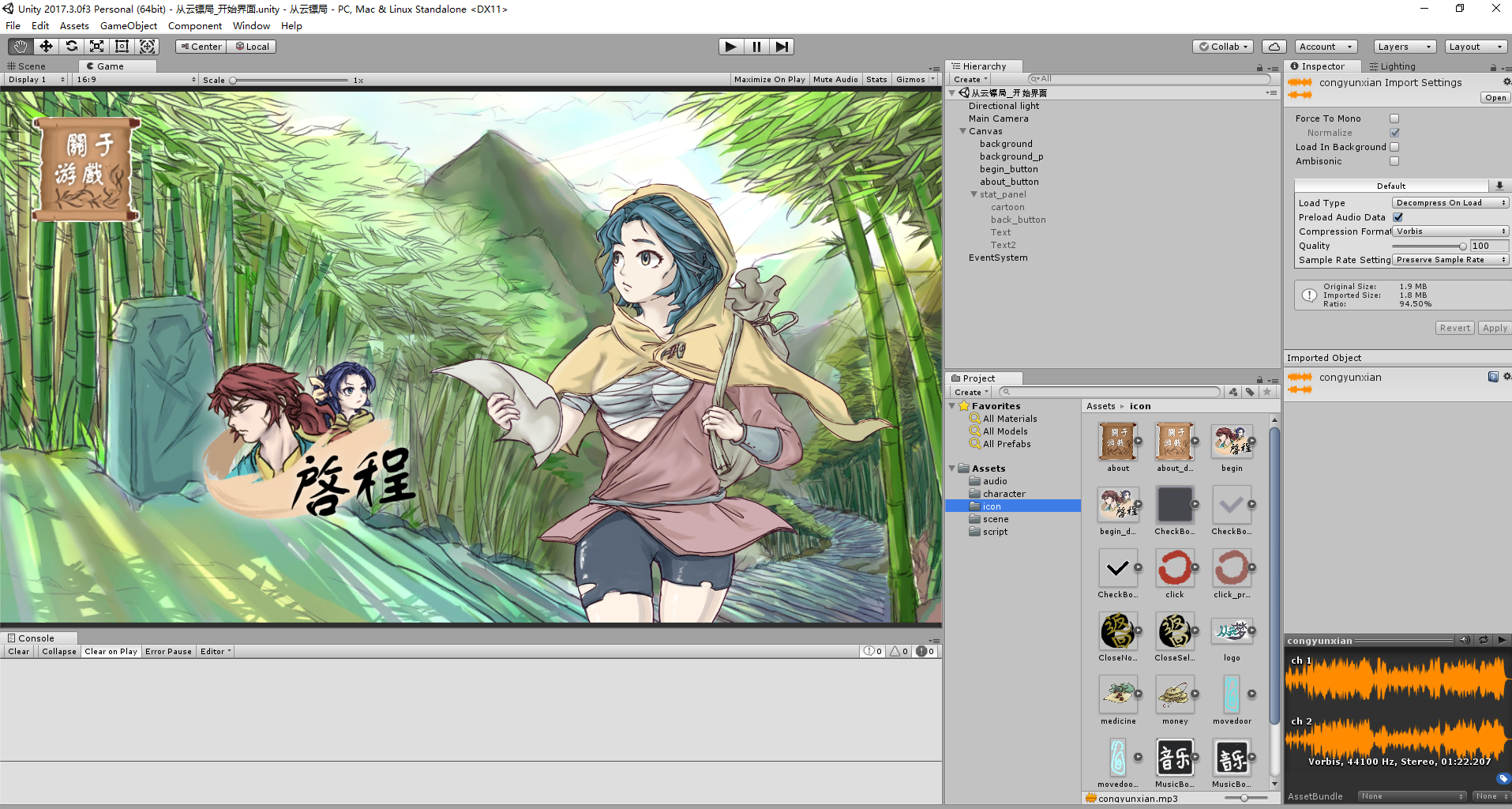Open the 16:9 aspect ratio dropdown
Viewport: 1512px width, 809px height.
[x=135, y=79]
